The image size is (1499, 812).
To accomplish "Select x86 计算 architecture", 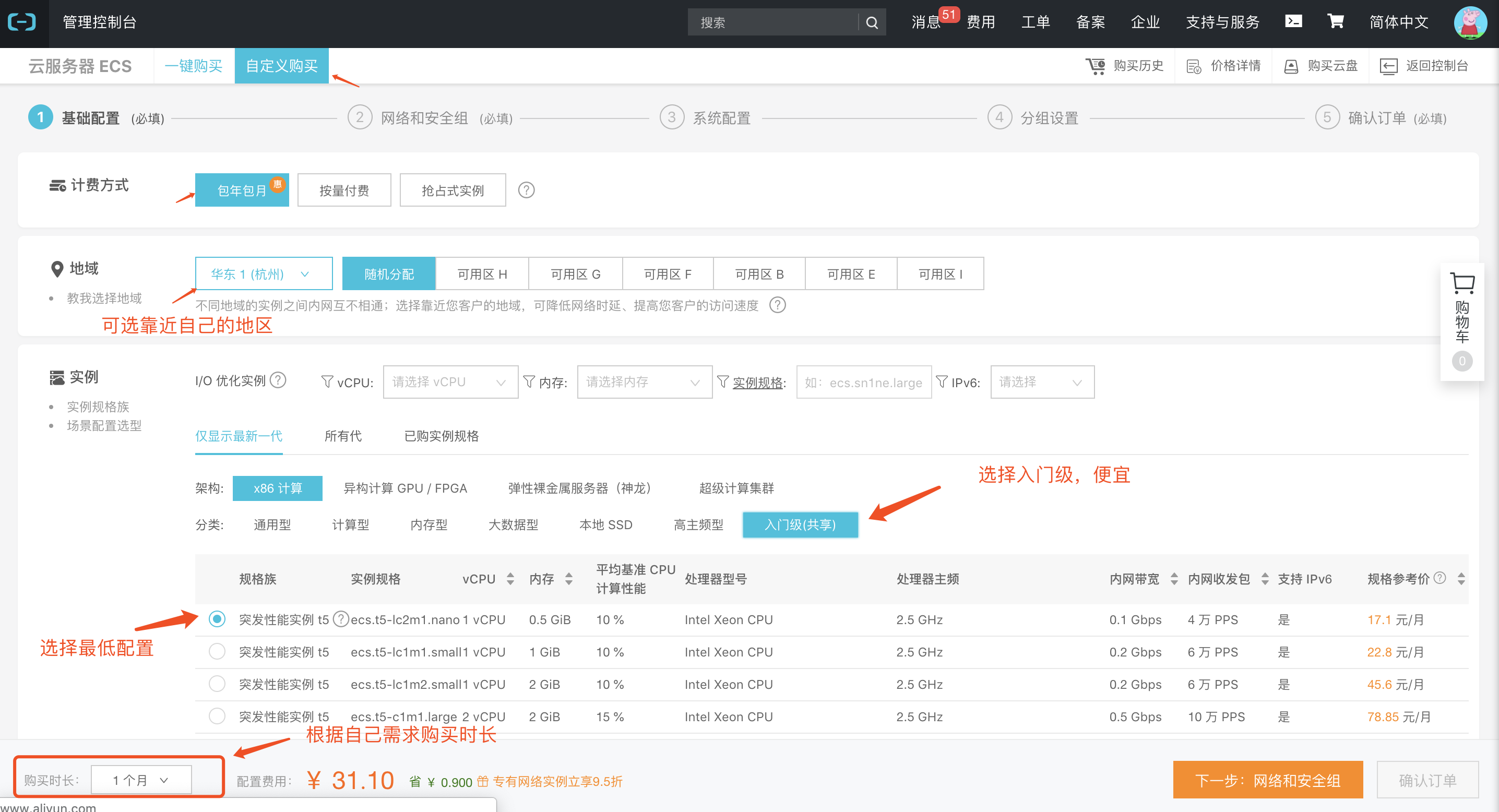I will coord(278,488).
